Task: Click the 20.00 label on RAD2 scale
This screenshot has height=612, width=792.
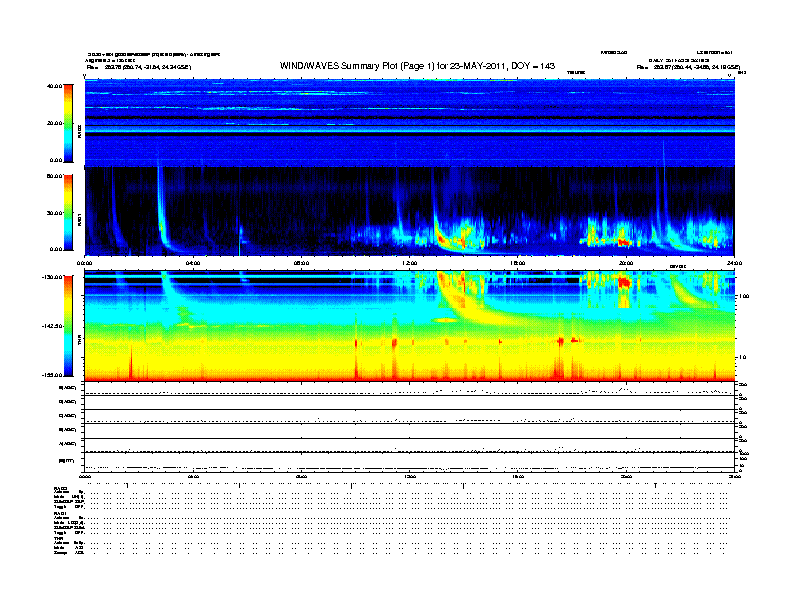Action: click(x=54, y=123)
